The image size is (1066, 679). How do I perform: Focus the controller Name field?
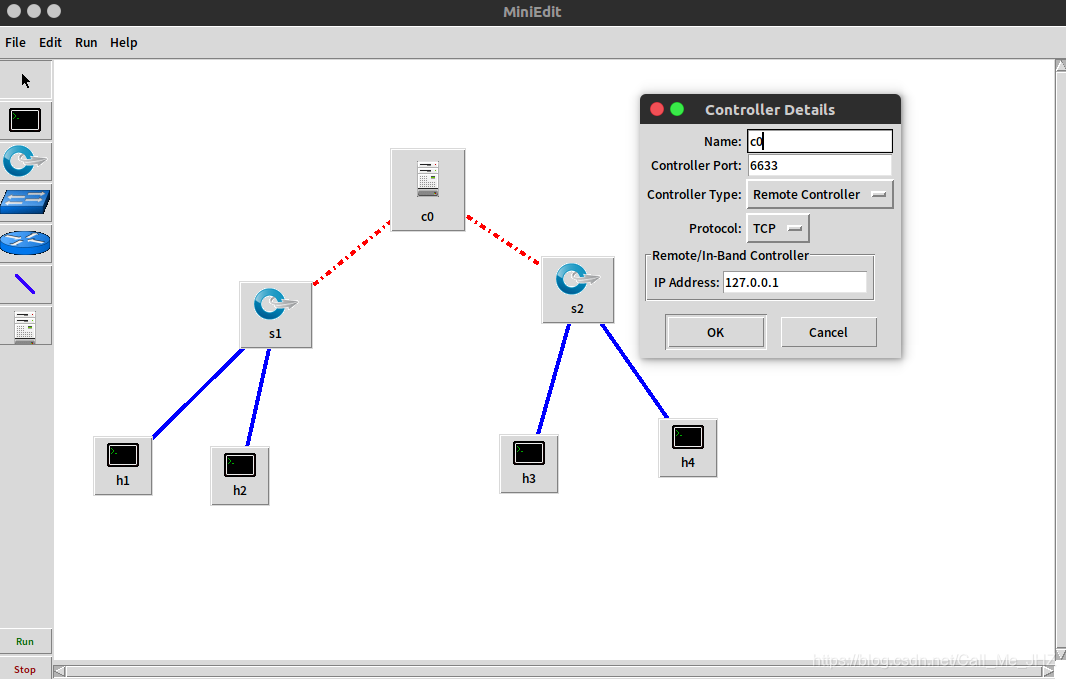point(820,141)
